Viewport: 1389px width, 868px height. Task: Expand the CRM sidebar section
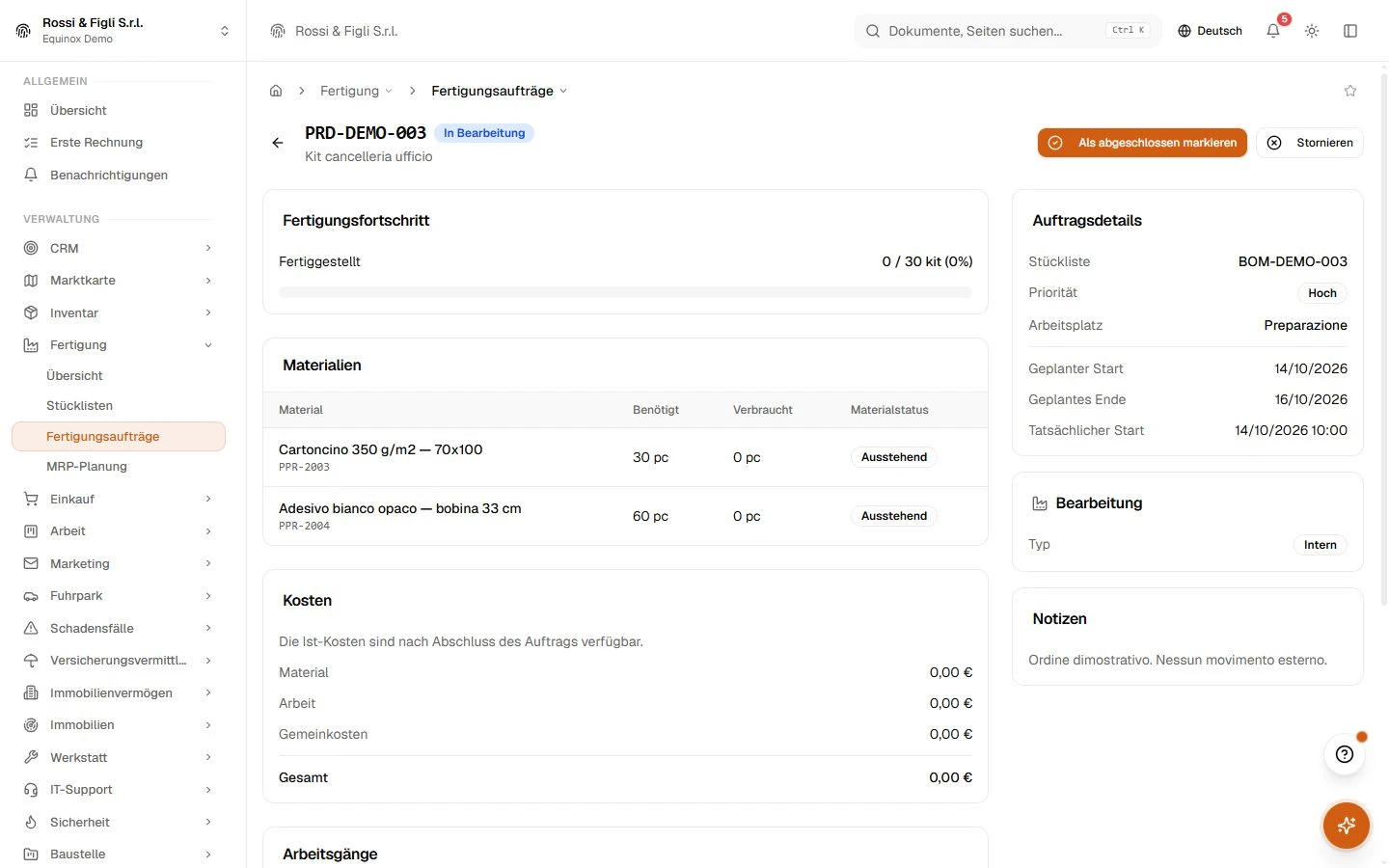point(118,248)
